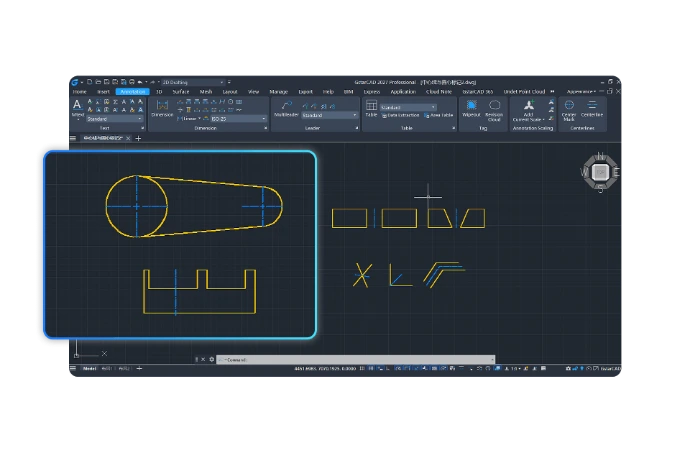This screenshot has height=453, width=690.
Task: Click the Data Extraction button
Action: [400, 115]
